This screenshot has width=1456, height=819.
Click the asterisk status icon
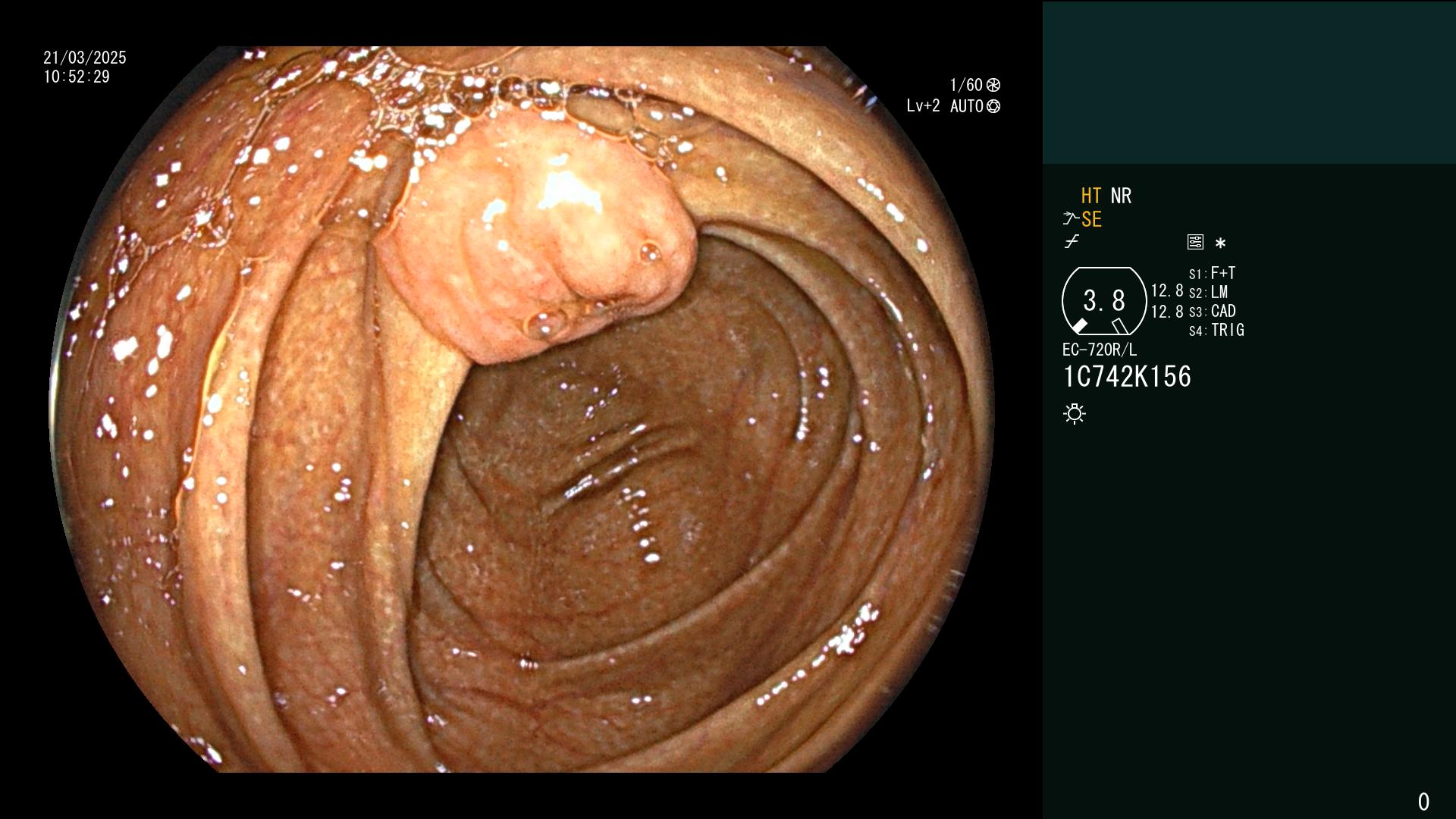click(1220, 243)
